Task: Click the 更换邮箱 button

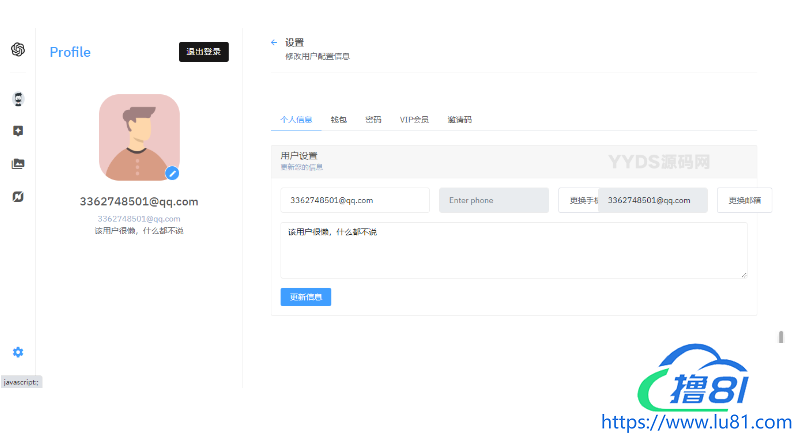Action: [744, 201]
